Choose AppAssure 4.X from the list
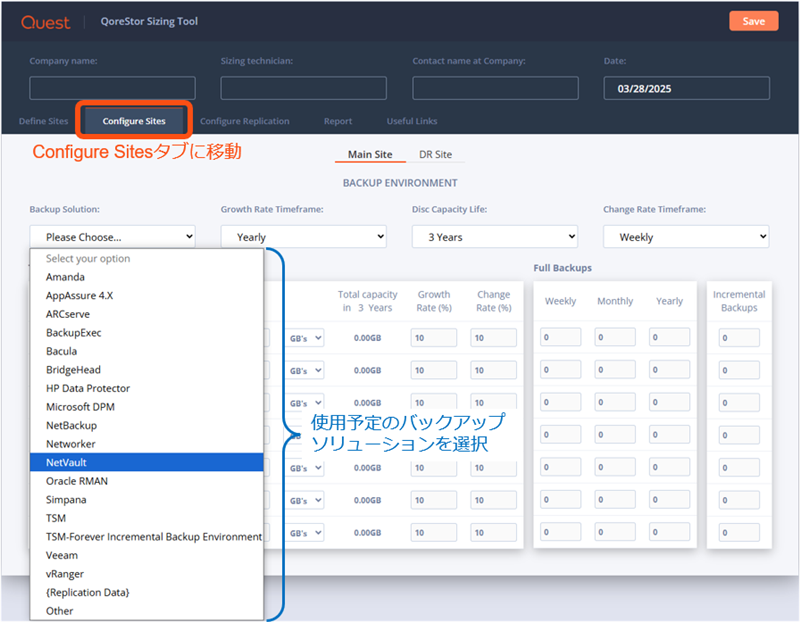The width and height of the screenshot is (800, 622). pyautogui.click(x=147, y=295)
